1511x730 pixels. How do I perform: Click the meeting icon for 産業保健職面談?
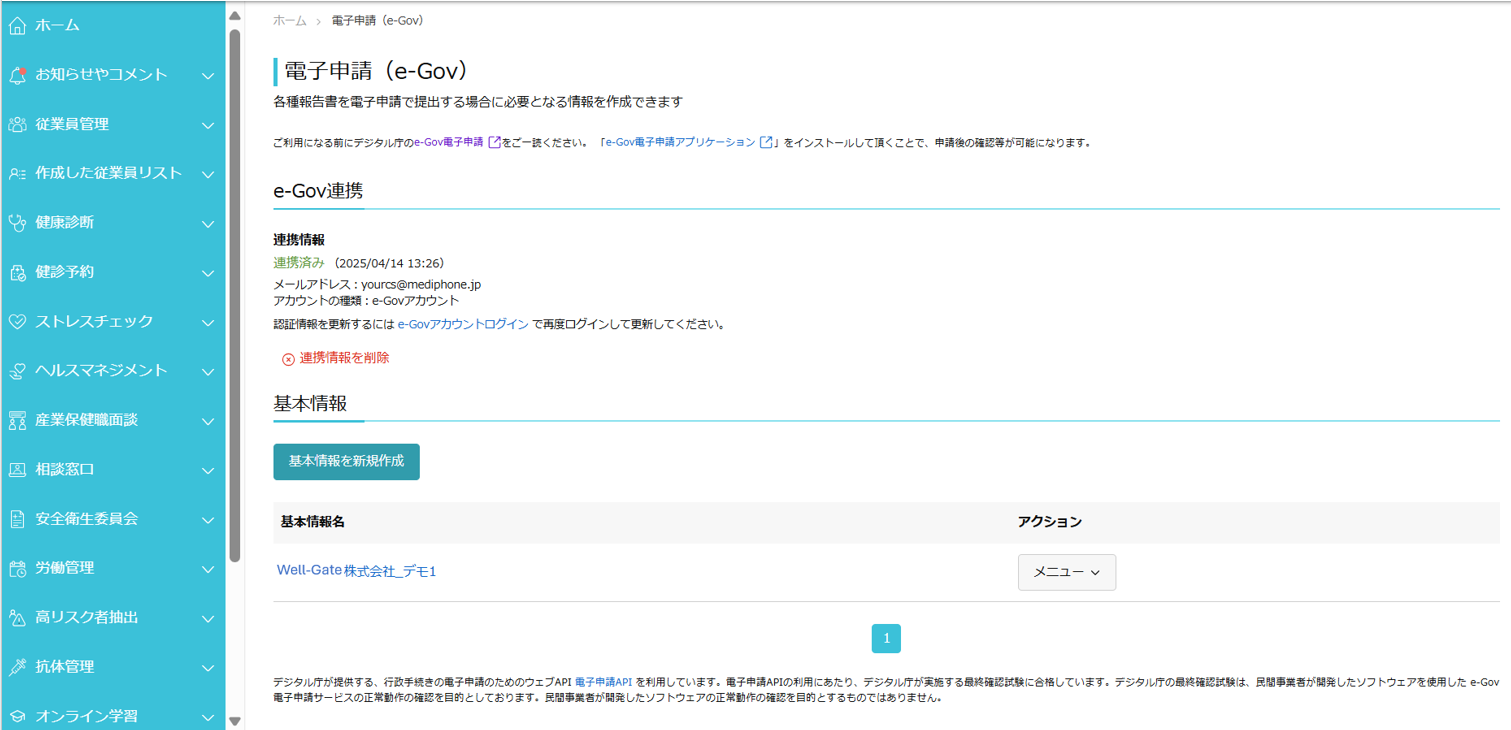(17, 421)
